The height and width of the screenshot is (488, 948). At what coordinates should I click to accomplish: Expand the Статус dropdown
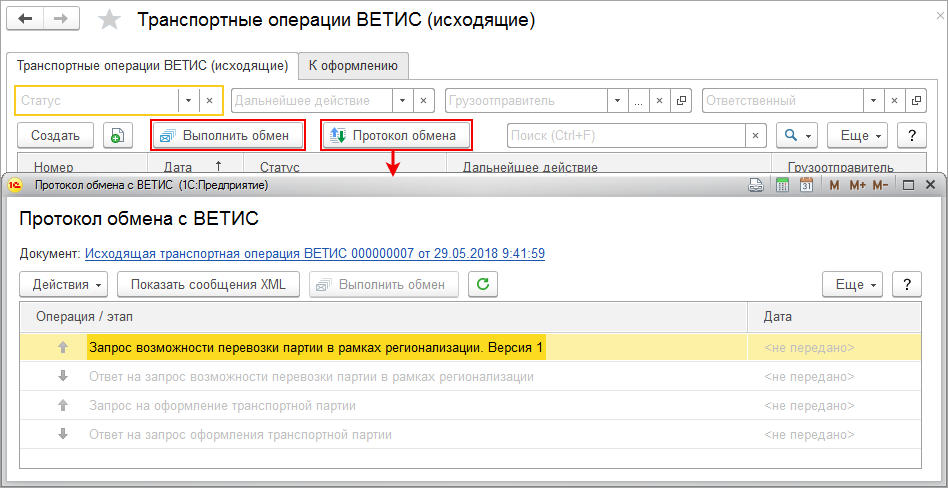point(188,101)
